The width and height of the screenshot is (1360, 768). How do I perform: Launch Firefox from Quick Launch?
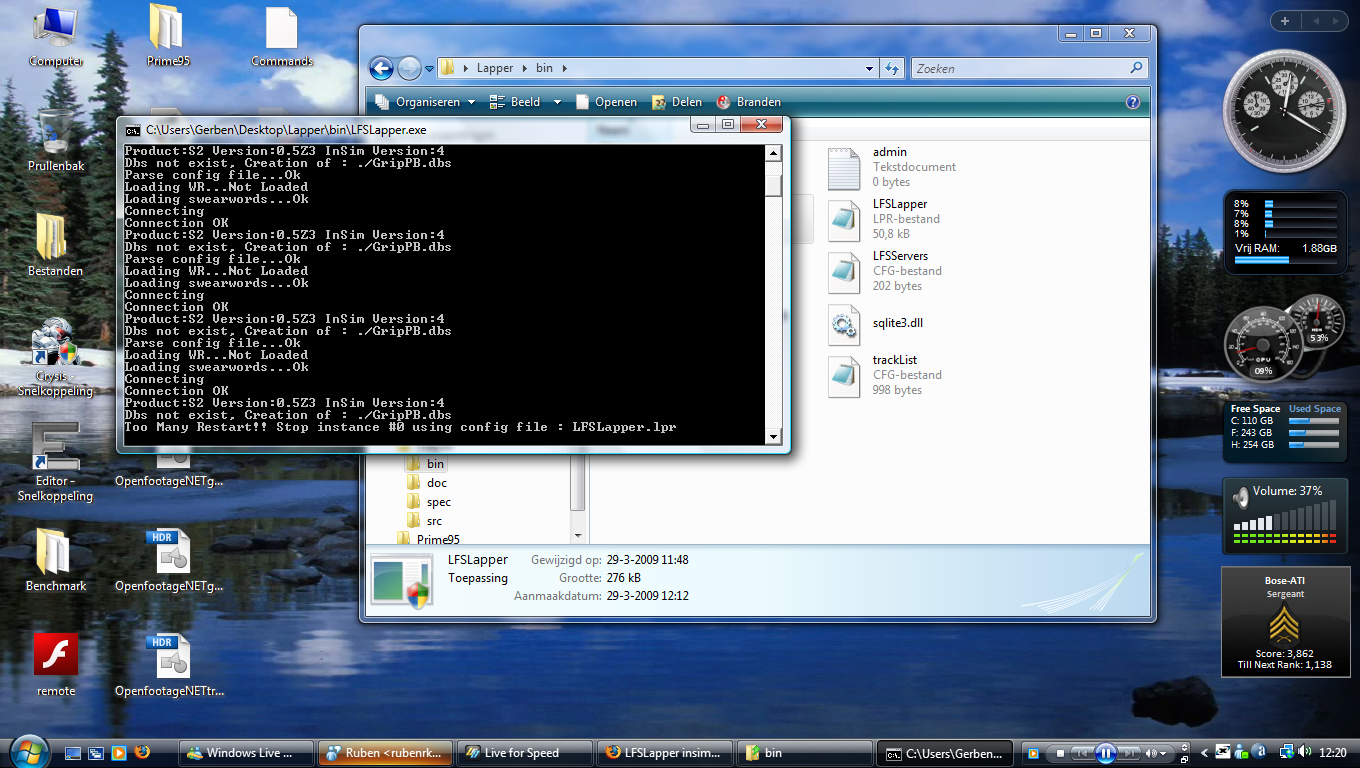(142, 753)
